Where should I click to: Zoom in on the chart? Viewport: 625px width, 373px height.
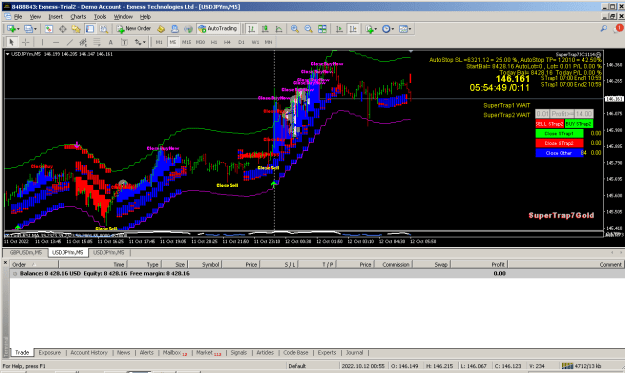295,29
